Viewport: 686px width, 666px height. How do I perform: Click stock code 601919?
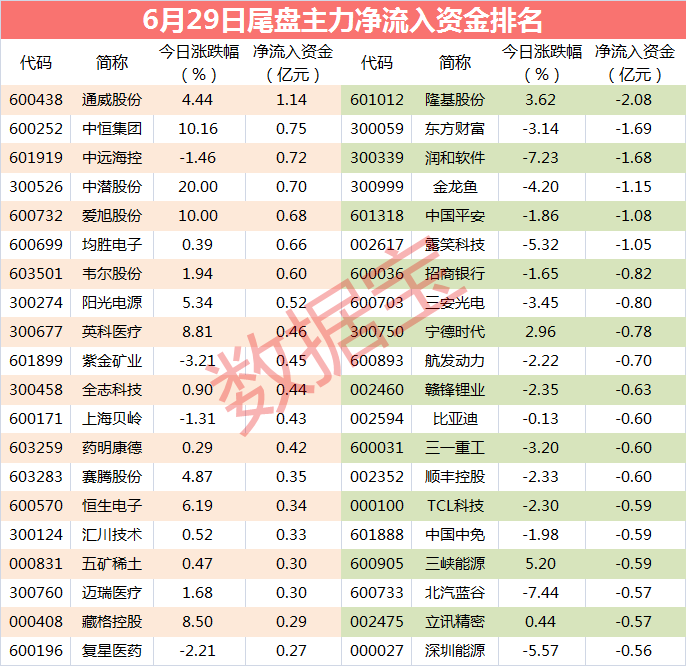click(36, 158)
